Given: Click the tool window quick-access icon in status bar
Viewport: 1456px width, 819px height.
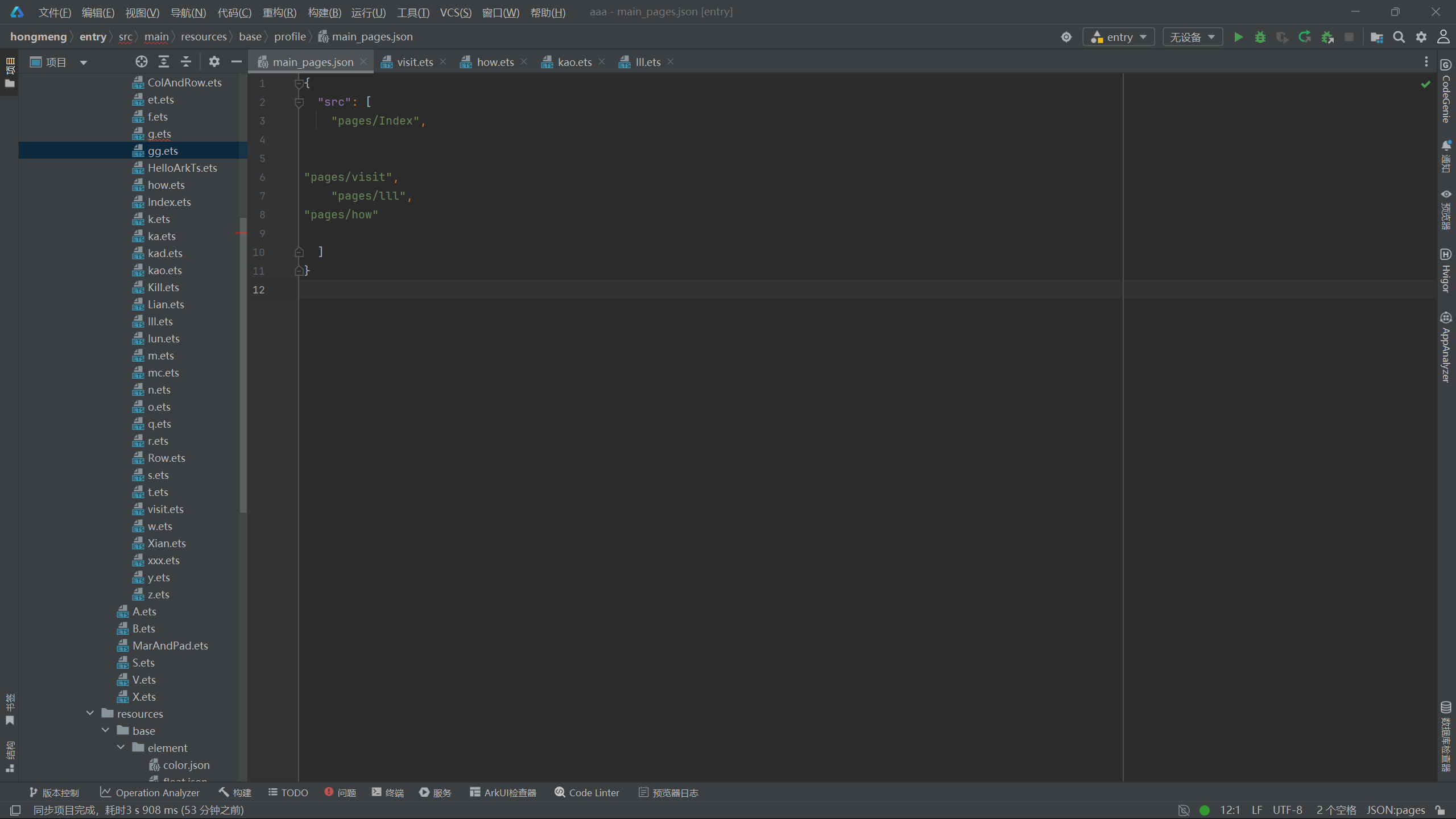Looking at the screenshot, I should point(15,810).
